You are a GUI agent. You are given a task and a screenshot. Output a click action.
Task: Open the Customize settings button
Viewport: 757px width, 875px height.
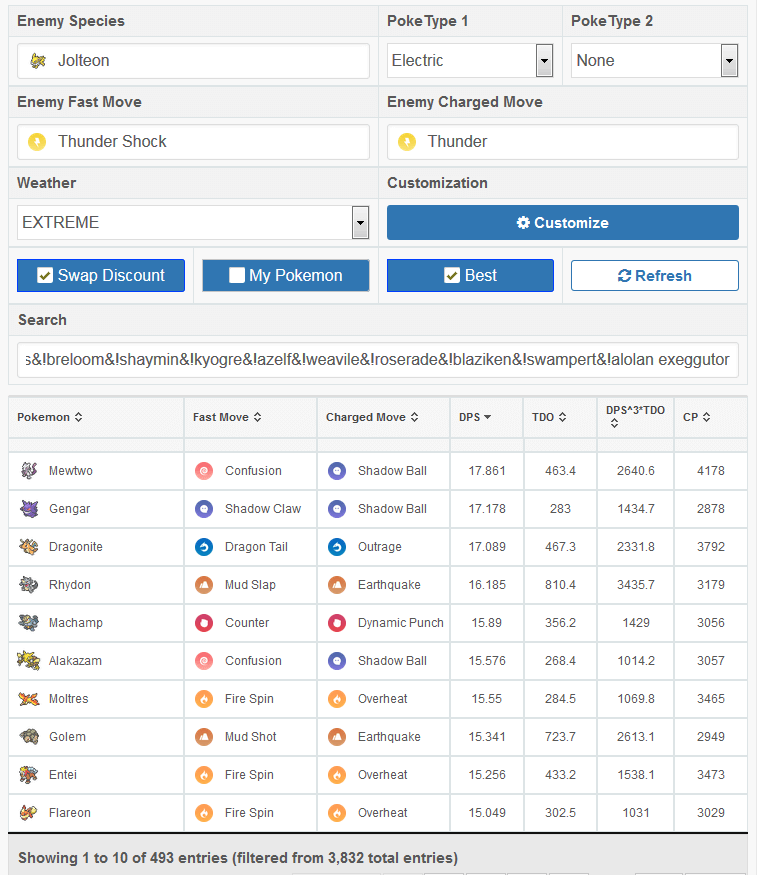click(x=563, y=223)
